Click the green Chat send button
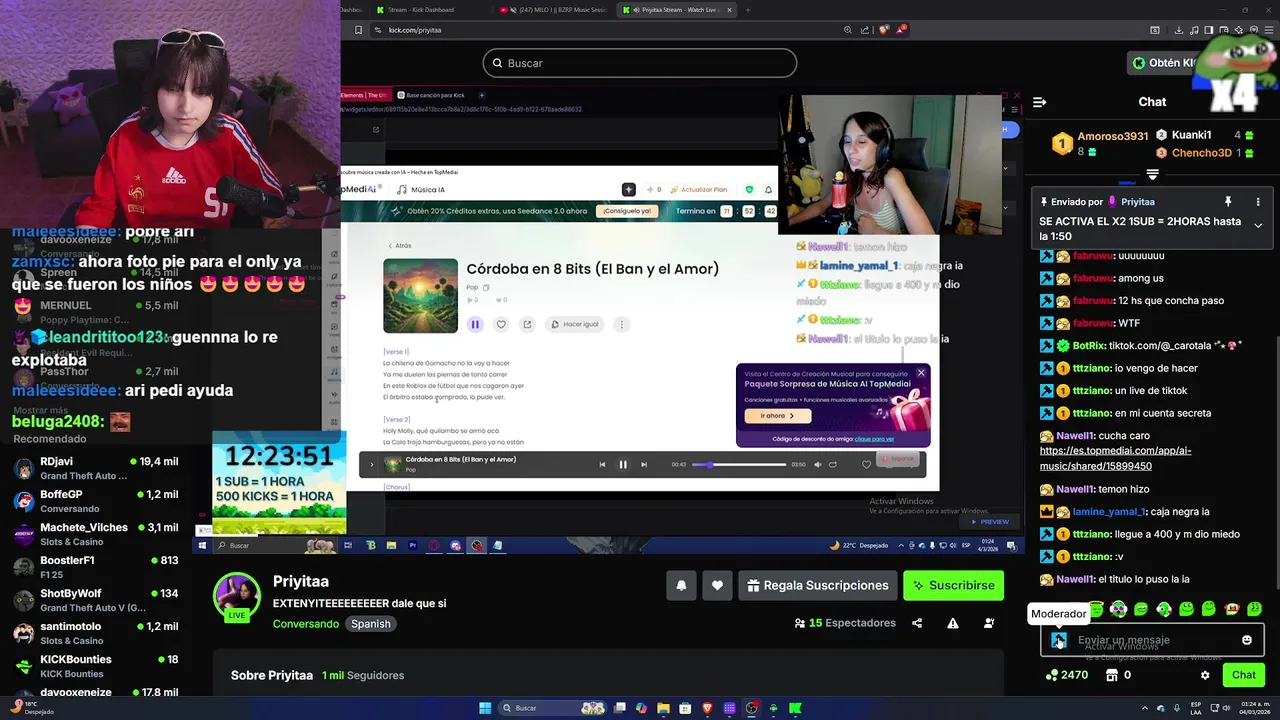1280x720 pixels. coord(1243,675)
